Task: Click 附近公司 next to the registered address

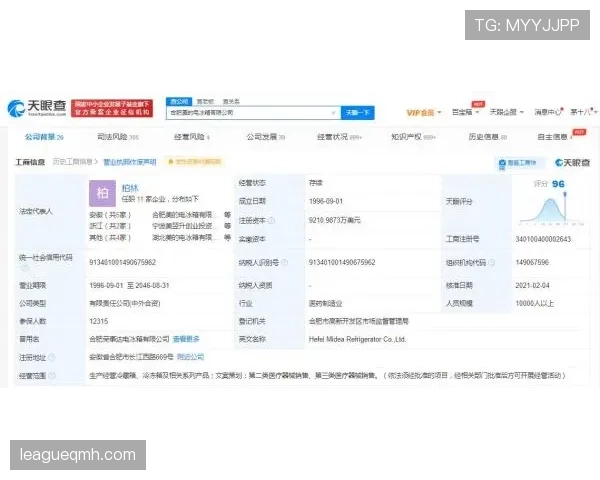Action: point(190,357)
